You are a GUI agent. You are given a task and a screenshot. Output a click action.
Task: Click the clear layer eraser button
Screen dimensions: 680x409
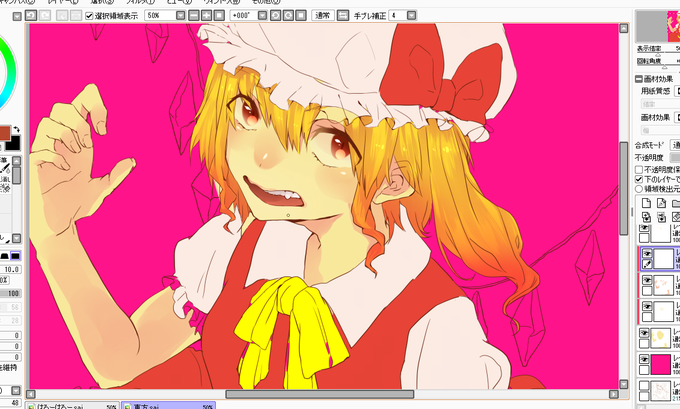point(676,217)
